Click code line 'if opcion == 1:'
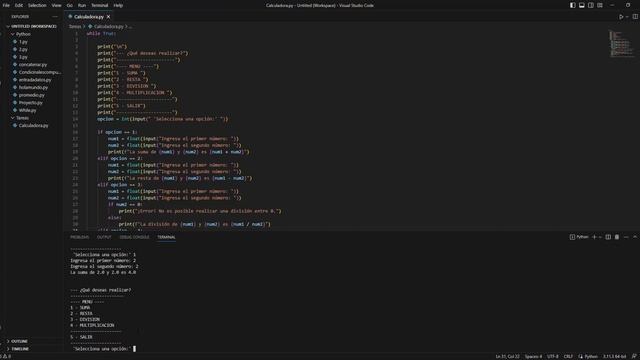 coord(117,132)
